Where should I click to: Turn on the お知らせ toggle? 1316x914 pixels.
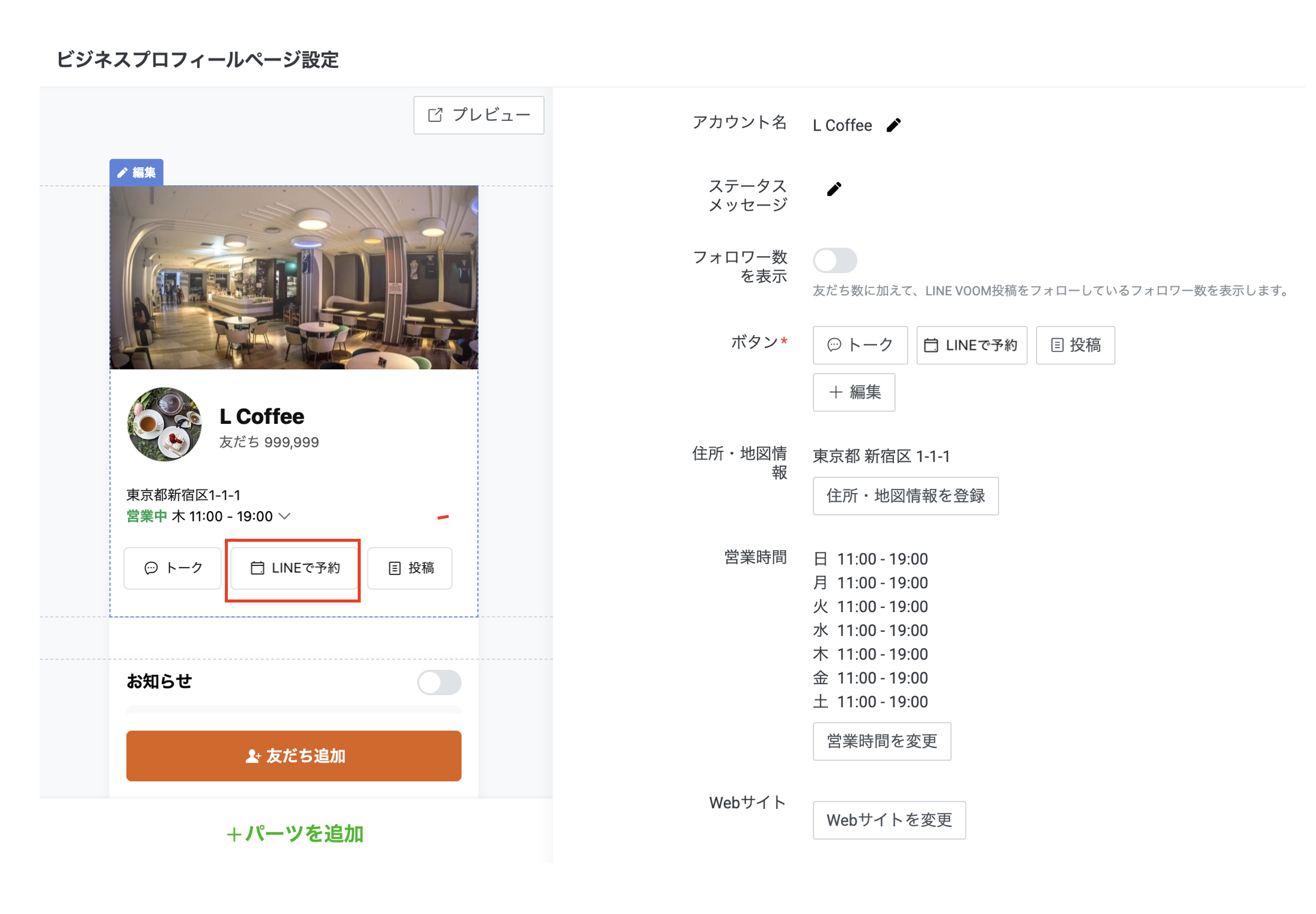(439, 682)
